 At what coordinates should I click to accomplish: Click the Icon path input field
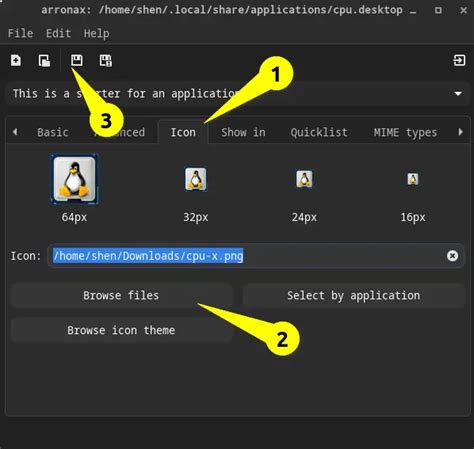coord(256,256)
